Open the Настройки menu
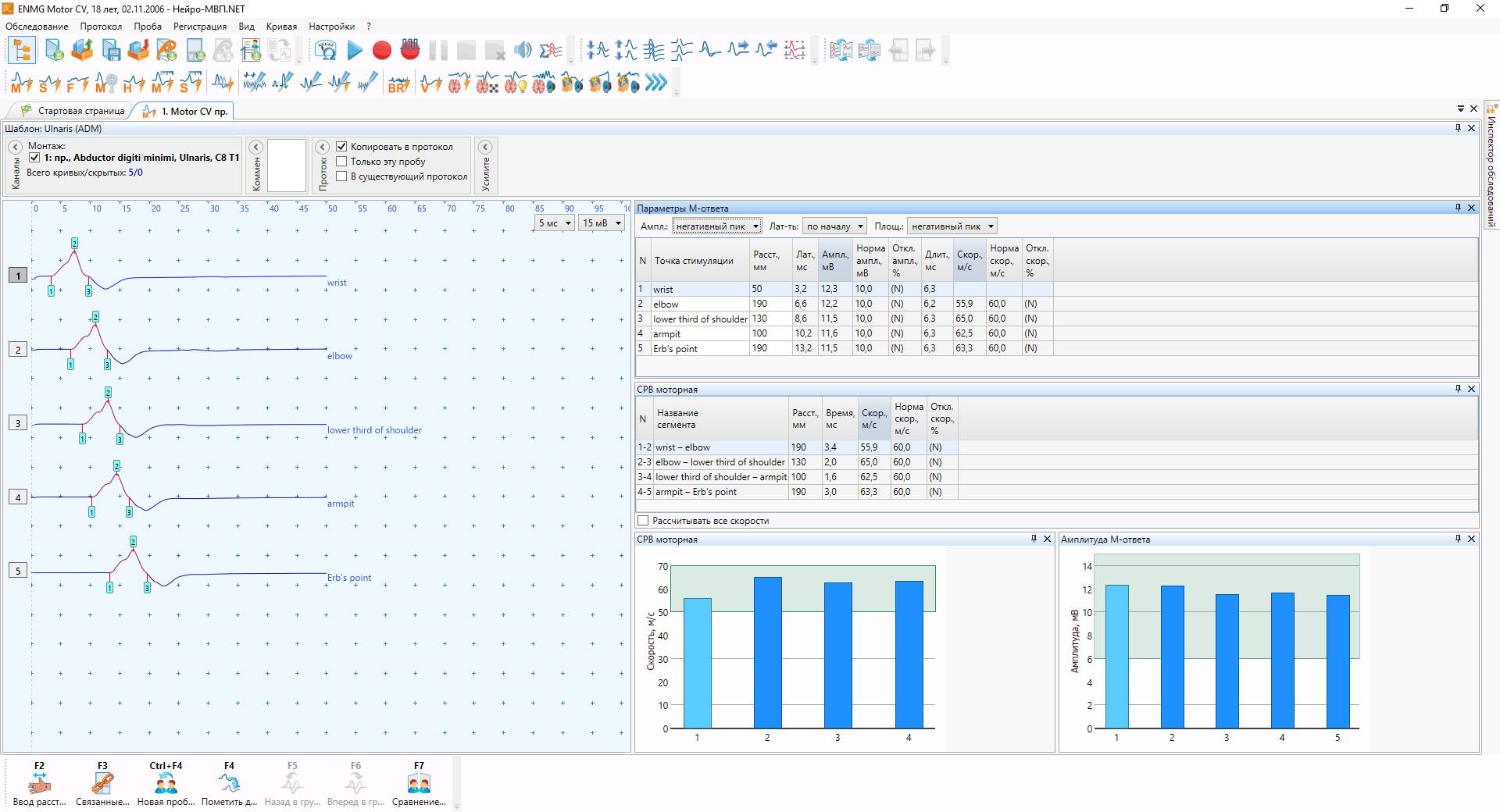This screenshot has height=812, width=1500. coord(331,27)
